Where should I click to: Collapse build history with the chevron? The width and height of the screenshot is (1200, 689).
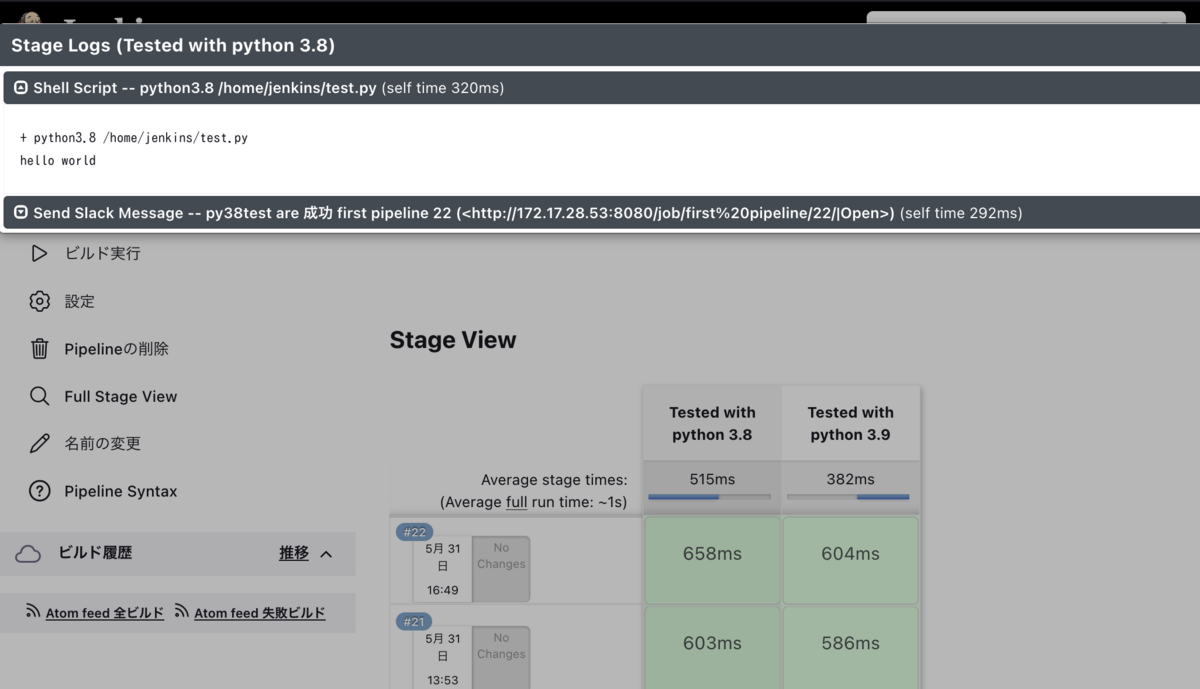(x=326, y=554)
